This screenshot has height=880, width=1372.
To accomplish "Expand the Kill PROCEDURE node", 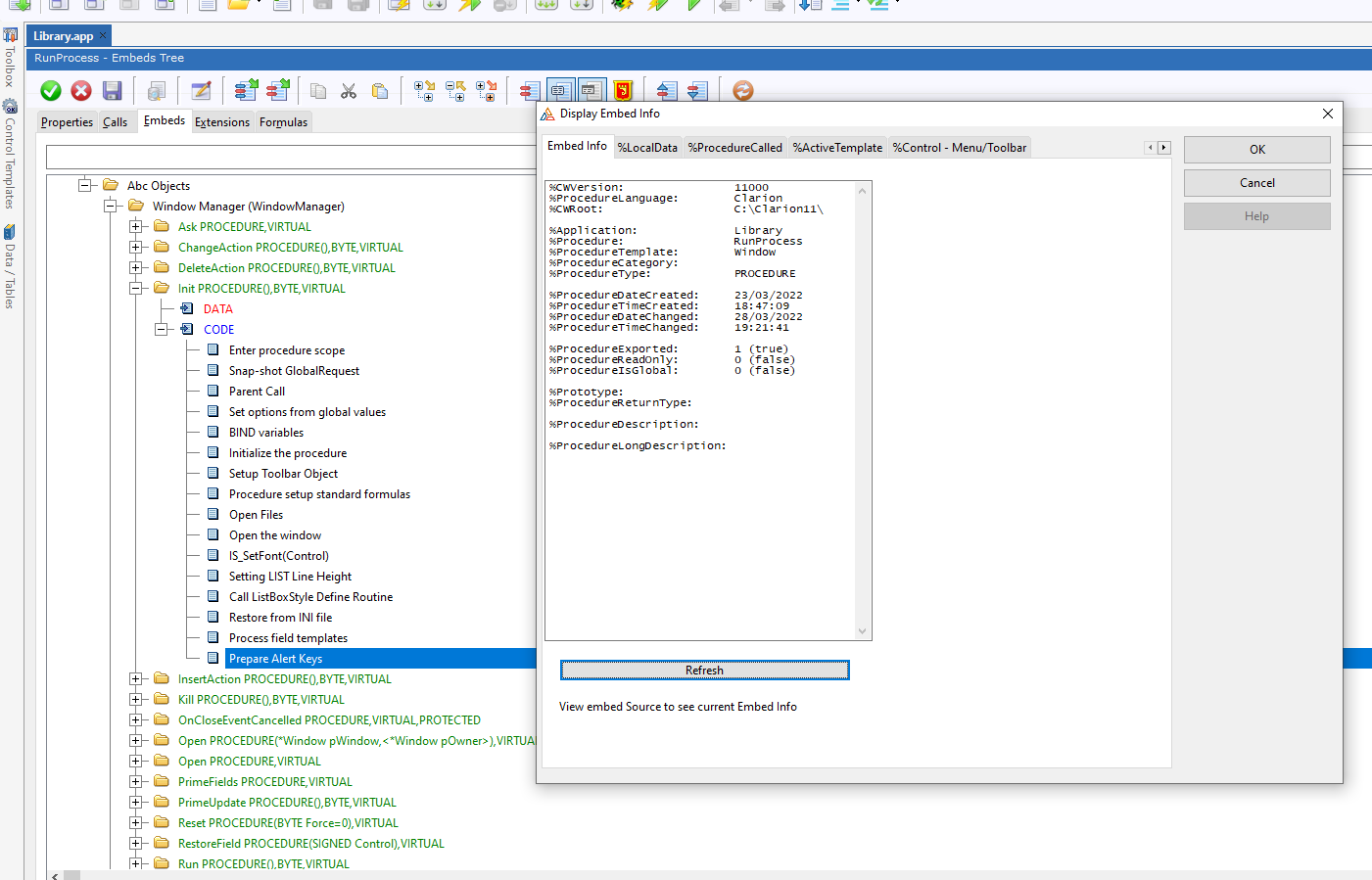I will [136, 700].
